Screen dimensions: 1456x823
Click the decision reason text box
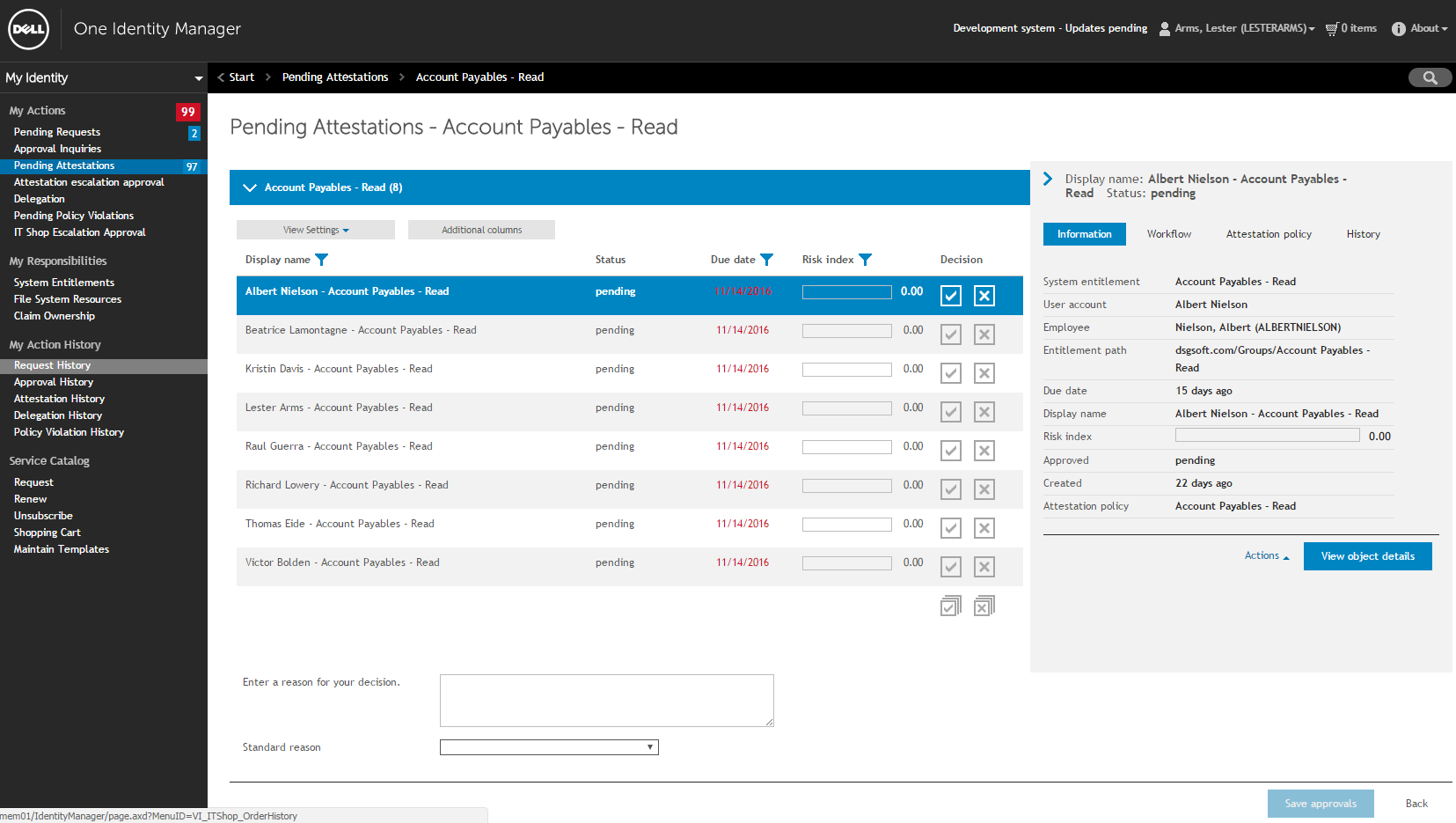606,701
